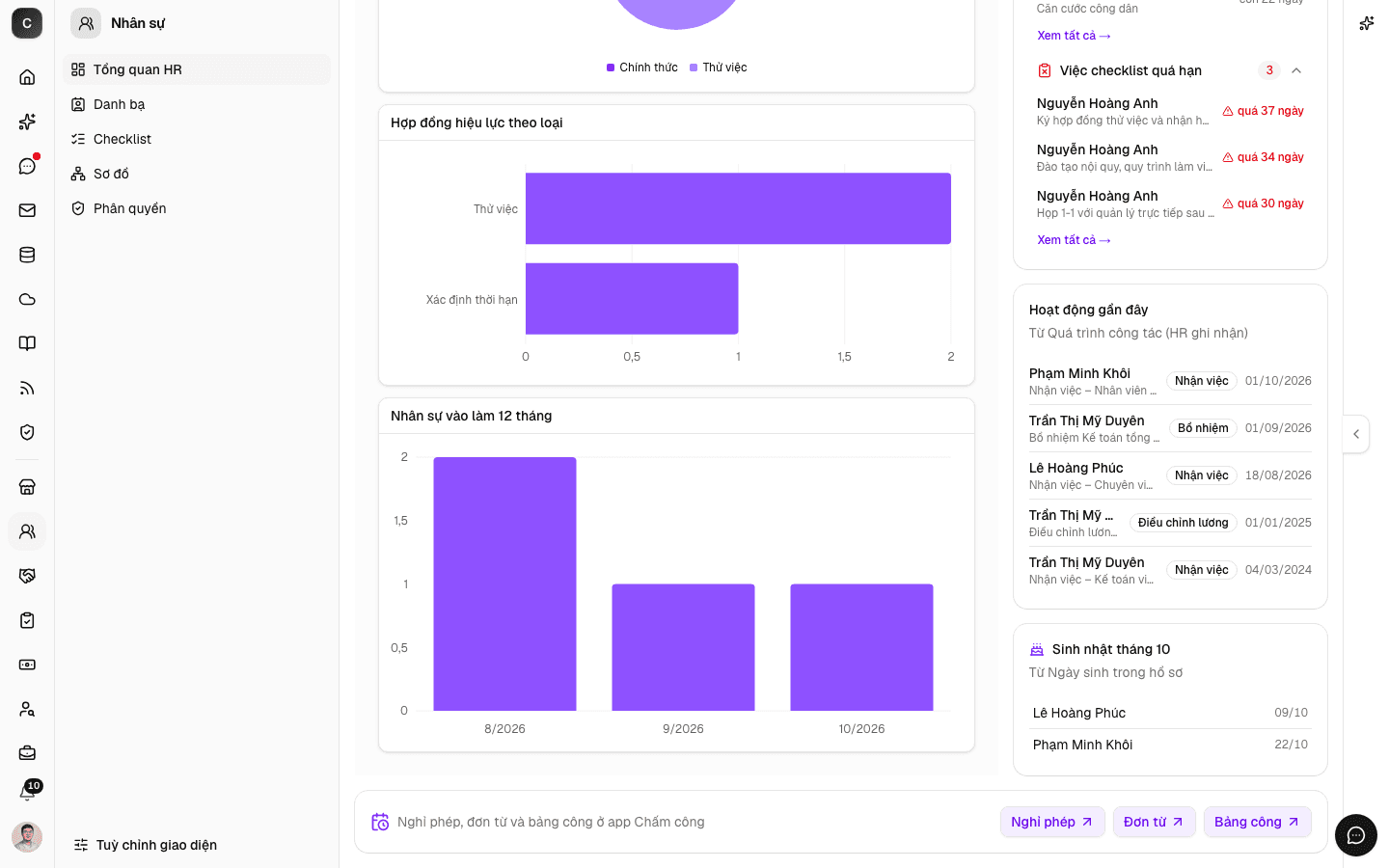Click Xem tất cả under overdue checklist
Viewport: 1389px width, 868px height.
pyautogui.click(x=1074, y=240)
